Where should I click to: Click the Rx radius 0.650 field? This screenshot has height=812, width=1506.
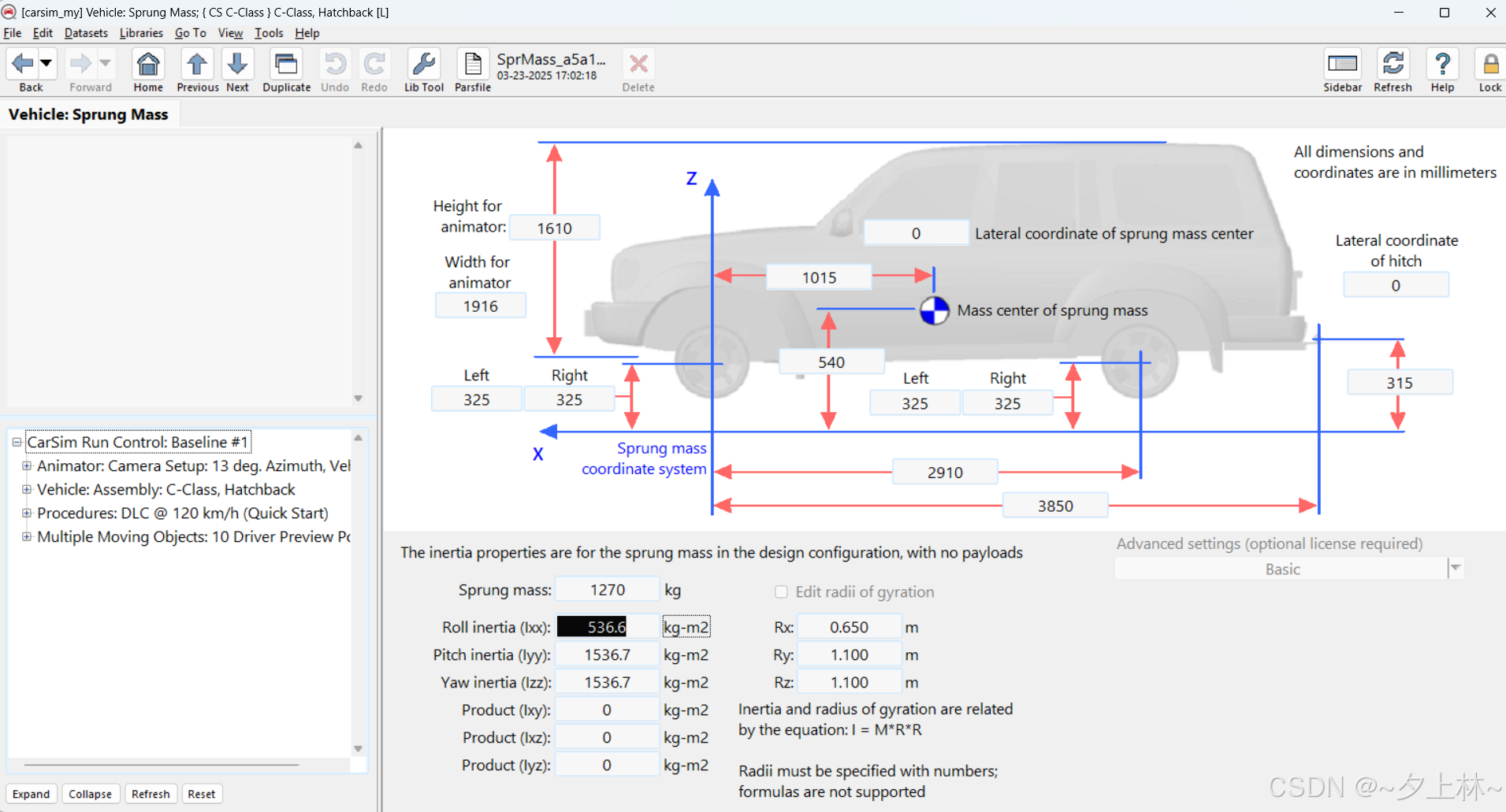(x=849, y=627)
